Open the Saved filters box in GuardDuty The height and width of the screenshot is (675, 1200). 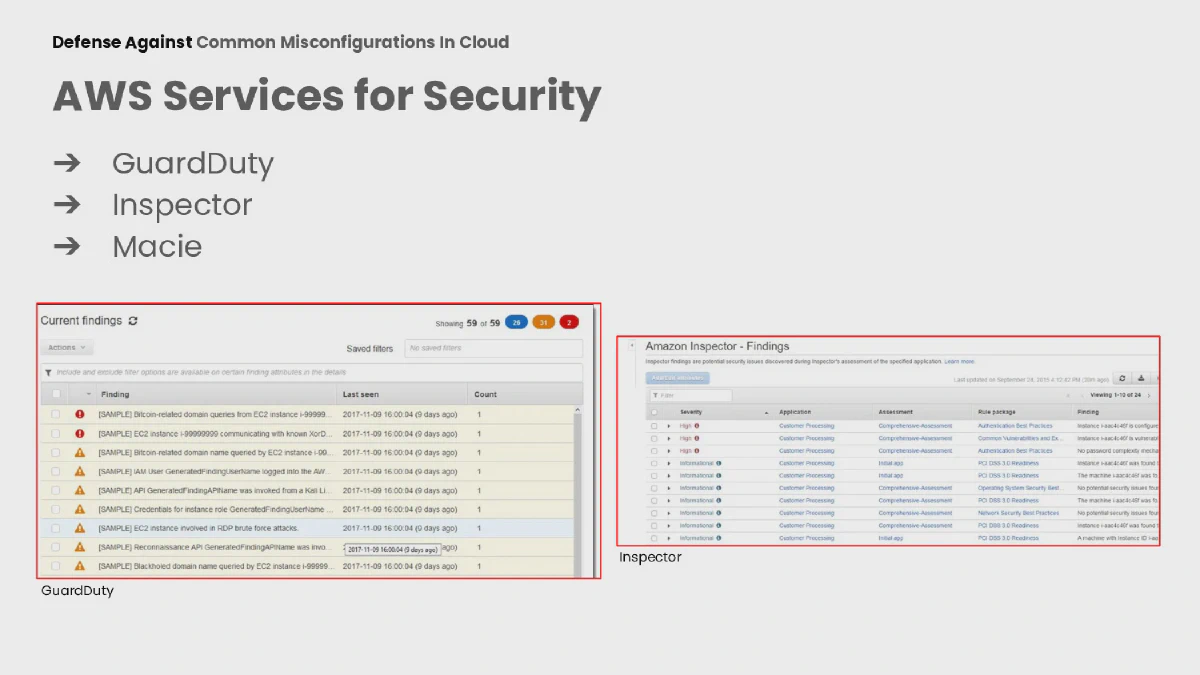[493, 348]
